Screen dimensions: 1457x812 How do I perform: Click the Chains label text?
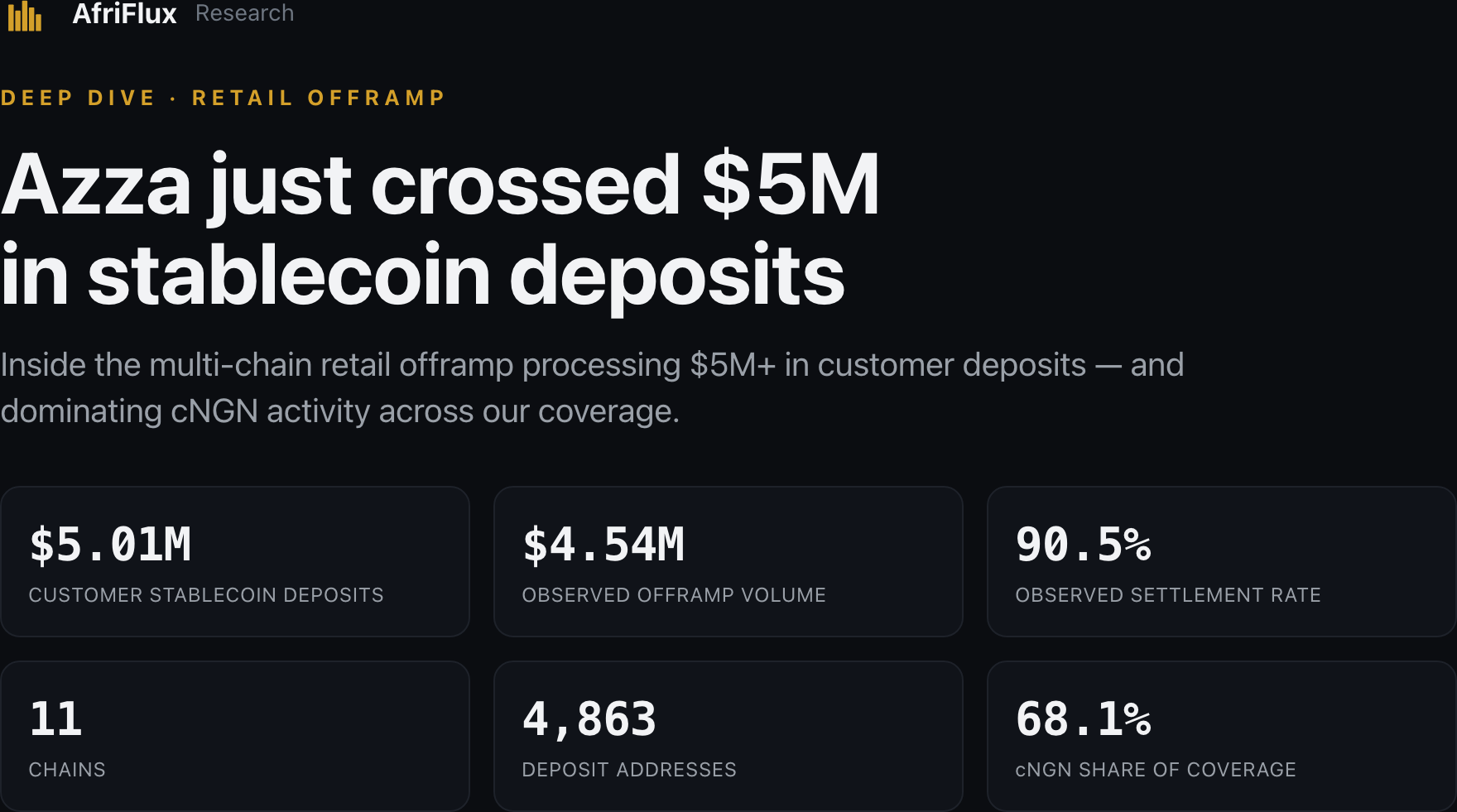tap(67, 770)
